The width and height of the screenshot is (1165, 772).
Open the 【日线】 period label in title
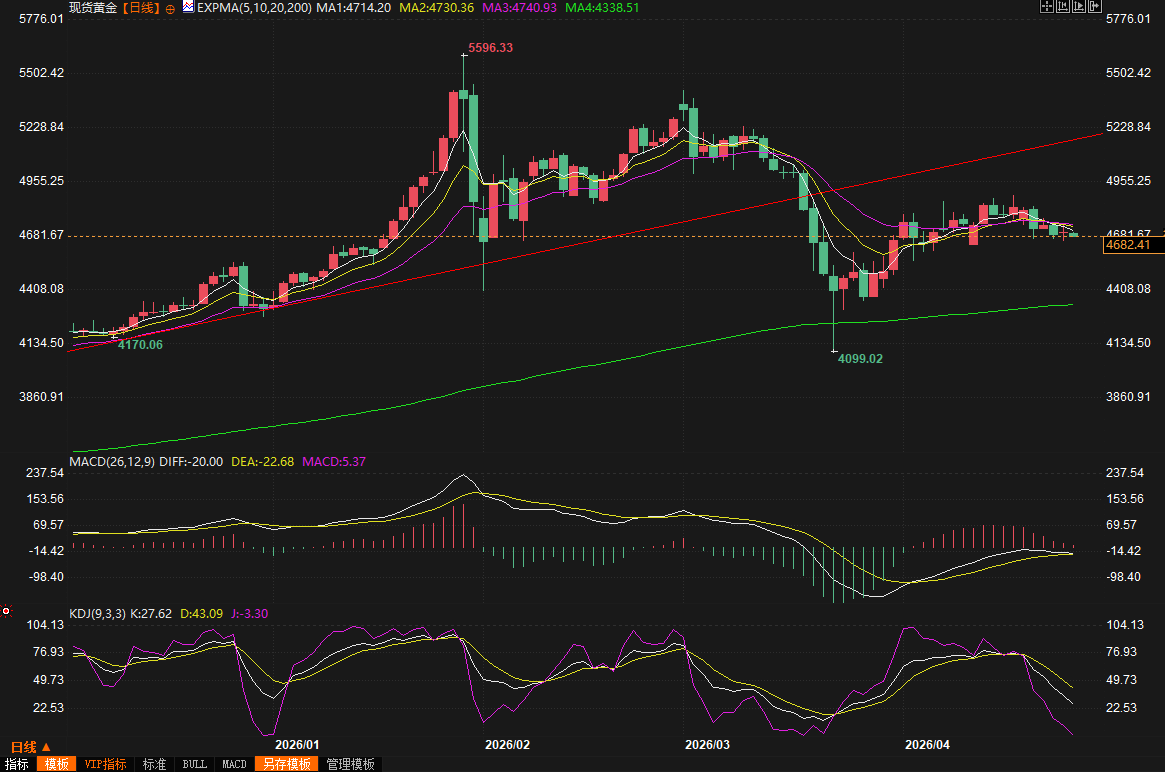tap(141, 7)
